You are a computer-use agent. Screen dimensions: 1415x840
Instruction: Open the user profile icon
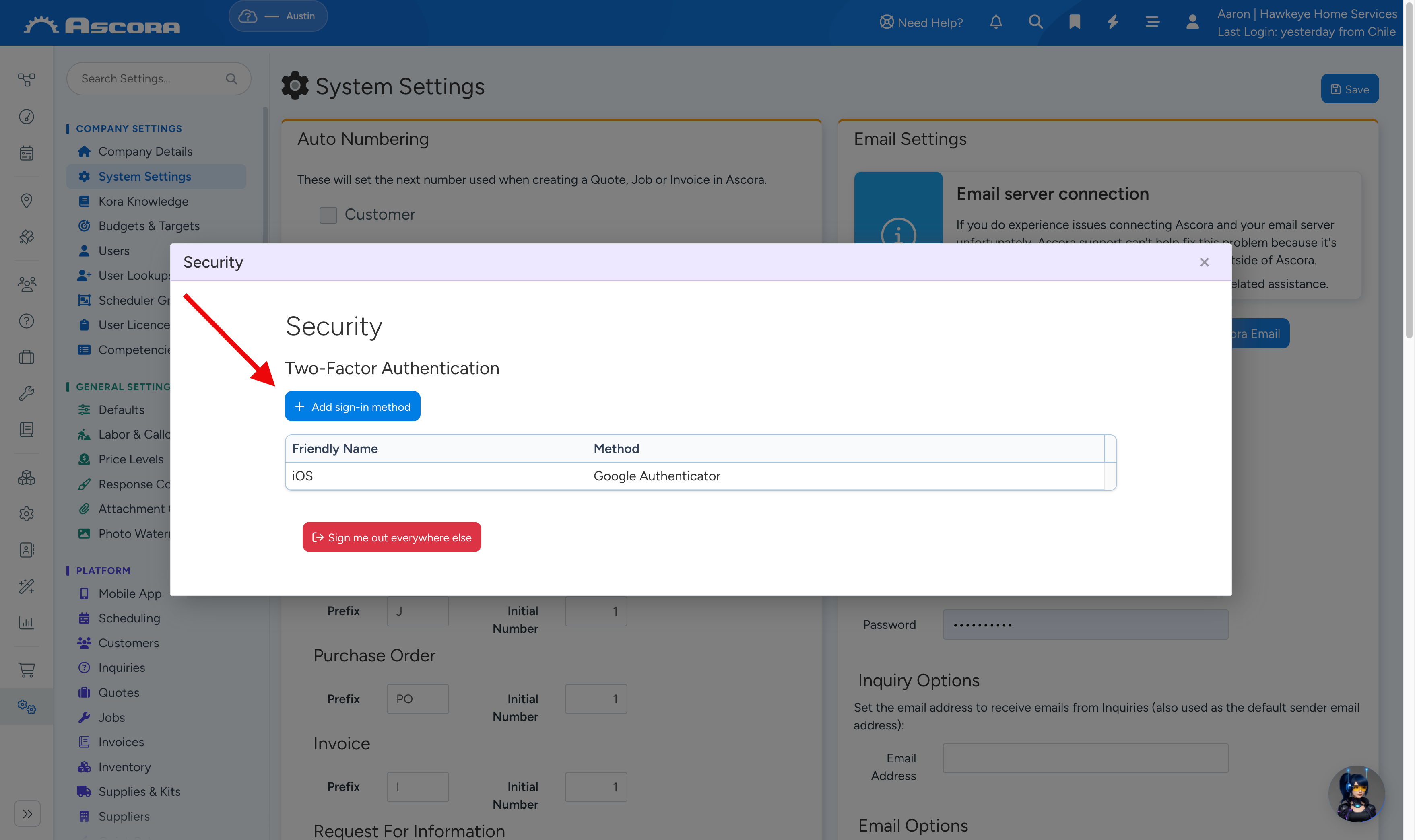[1192, 22]
